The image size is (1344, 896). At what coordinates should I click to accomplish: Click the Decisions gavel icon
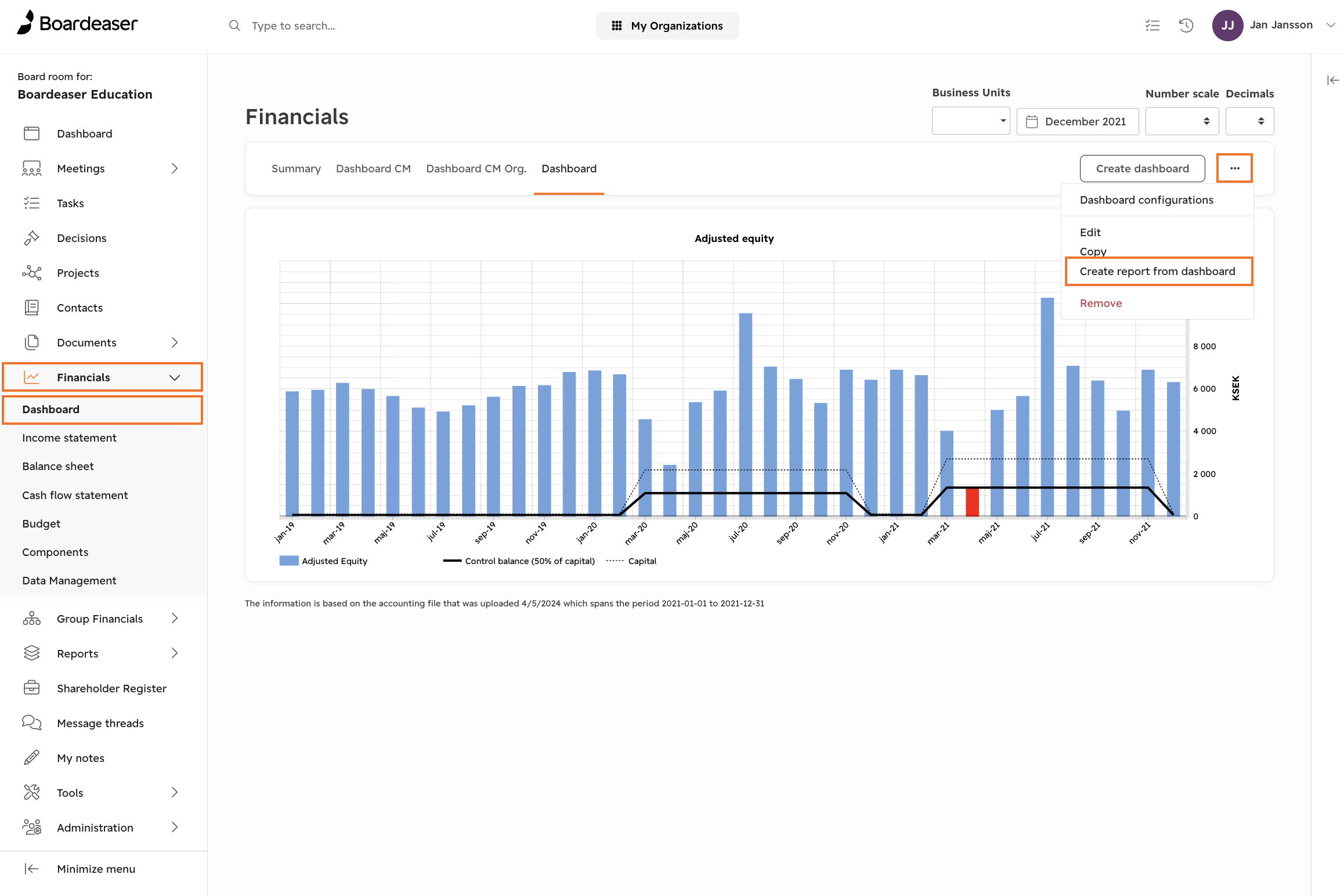(x=31, y=238)
